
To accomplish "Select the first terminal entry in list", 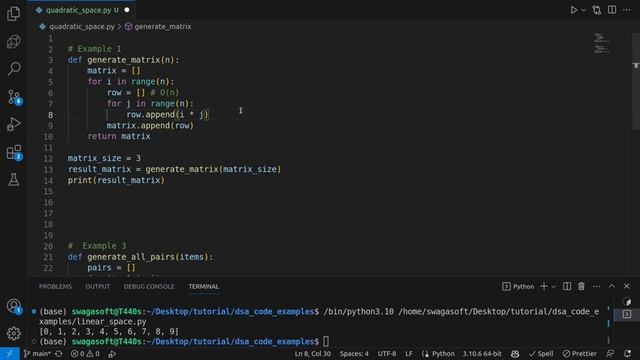I will tap(627, 302).
